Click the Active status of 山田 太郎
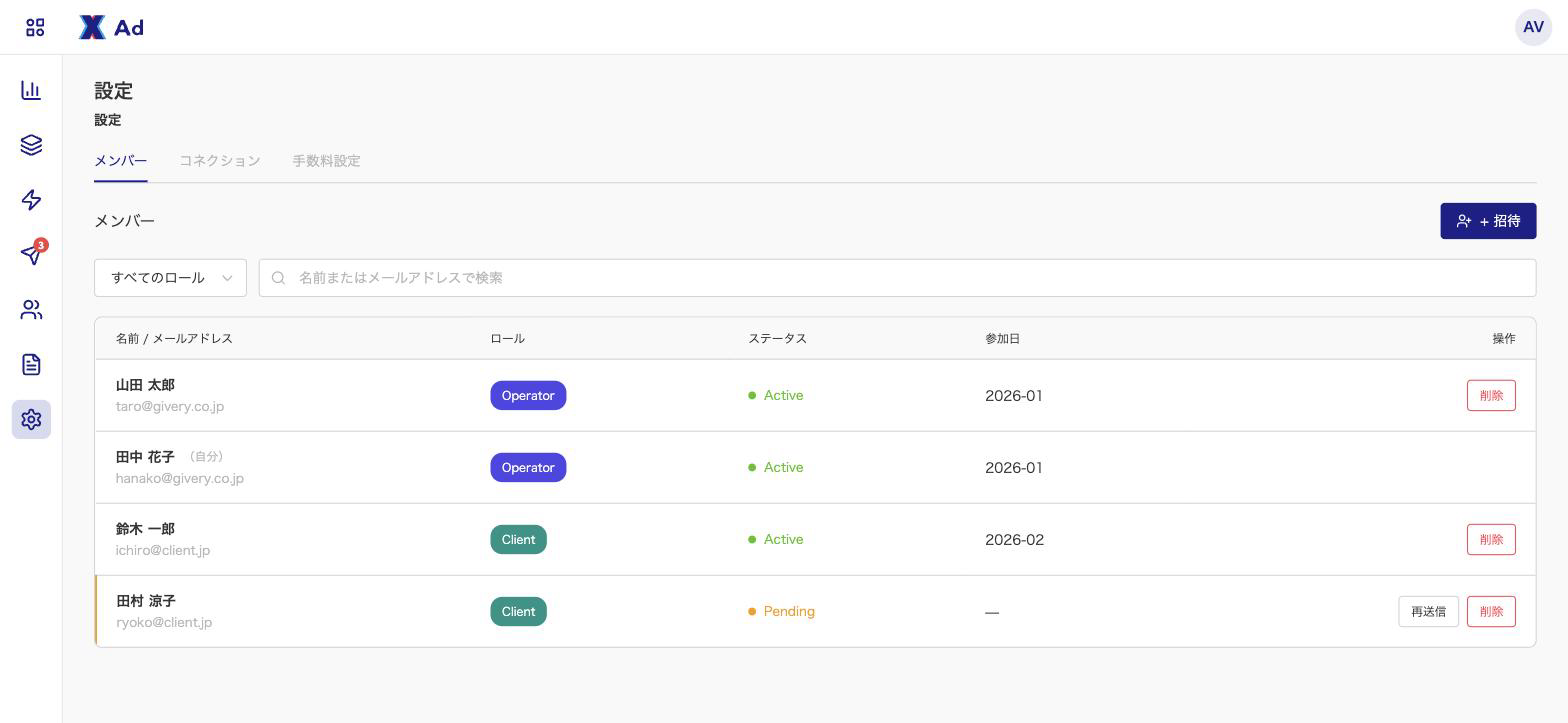This screenshot has width=1568, height=723. 776,395
